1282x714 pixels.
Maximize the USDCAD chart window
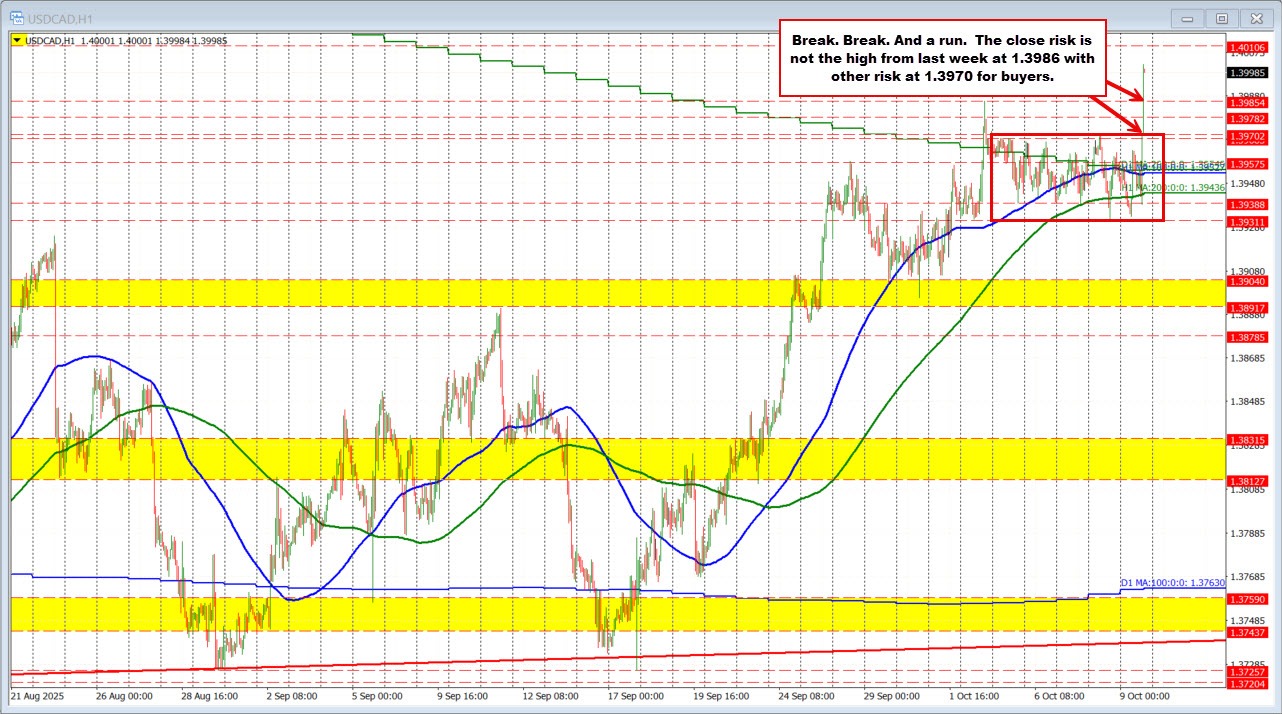(x=1221, y=18)
